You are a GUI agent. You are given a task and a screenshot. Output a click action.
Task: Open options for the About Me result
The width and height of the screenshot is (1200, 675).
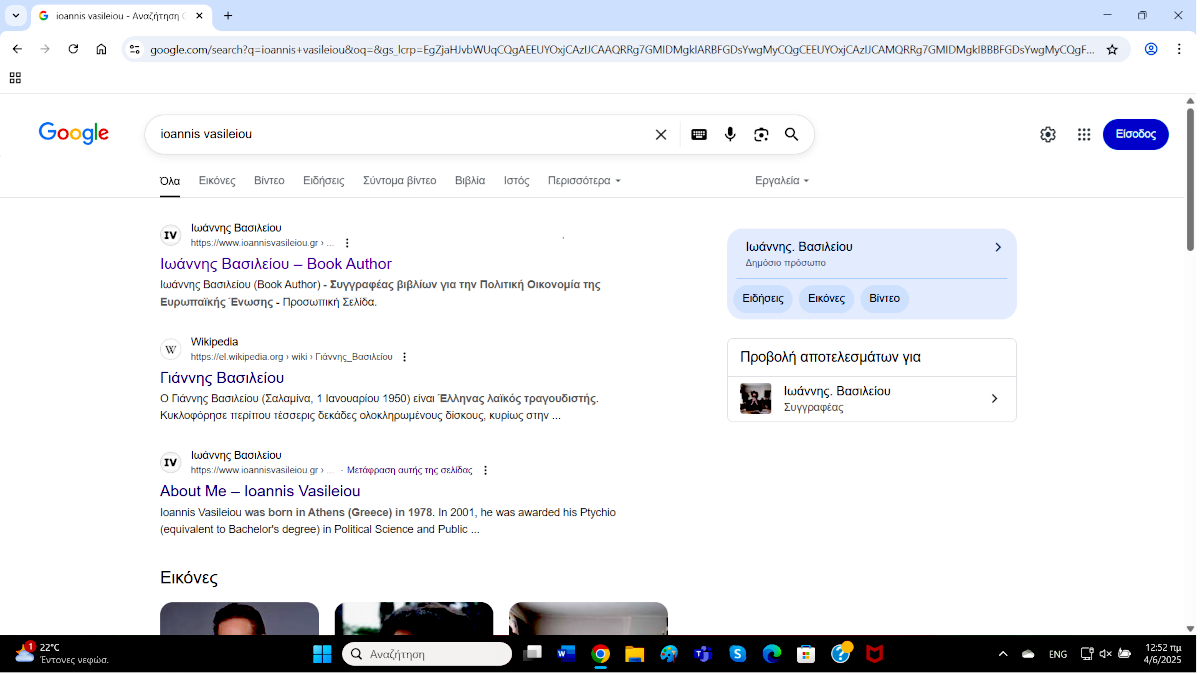click(485, 470)
